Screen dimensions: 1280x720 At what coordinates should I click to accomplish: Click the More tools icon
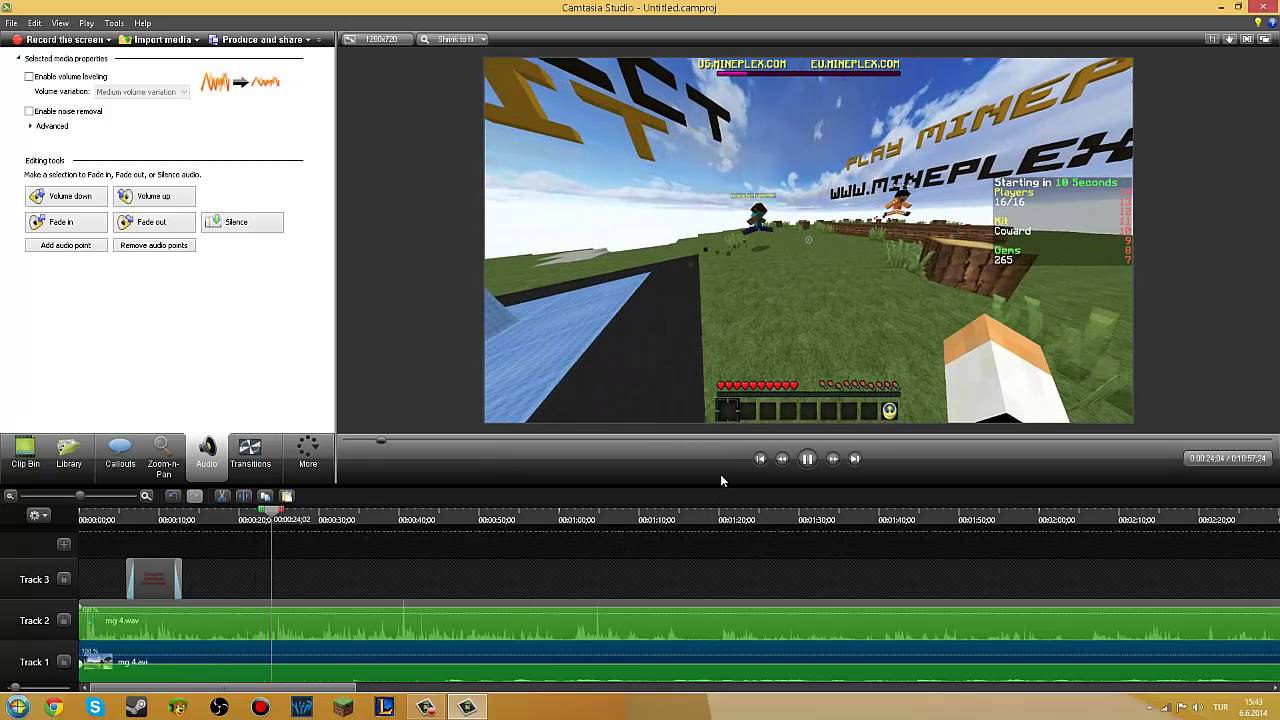pyautogui.click(x=308, y=447)
